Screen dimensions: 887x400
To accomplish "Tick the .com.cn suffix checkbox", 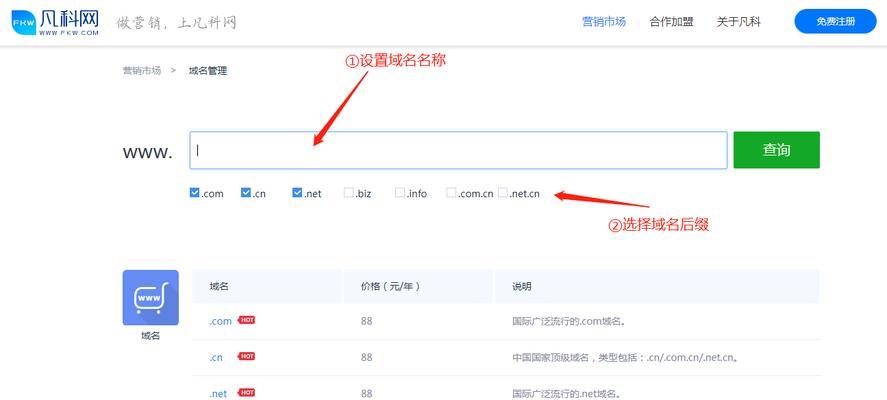I will (x=451, y=193).
